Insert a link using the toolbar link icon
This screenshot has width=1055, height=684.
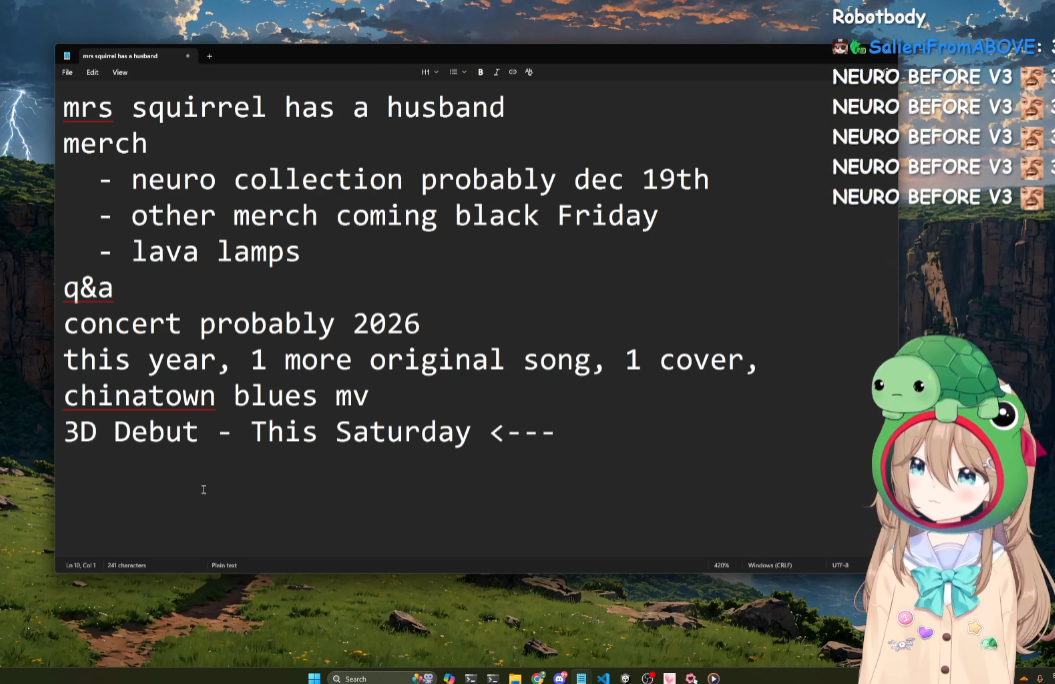(x=513, y=72)
